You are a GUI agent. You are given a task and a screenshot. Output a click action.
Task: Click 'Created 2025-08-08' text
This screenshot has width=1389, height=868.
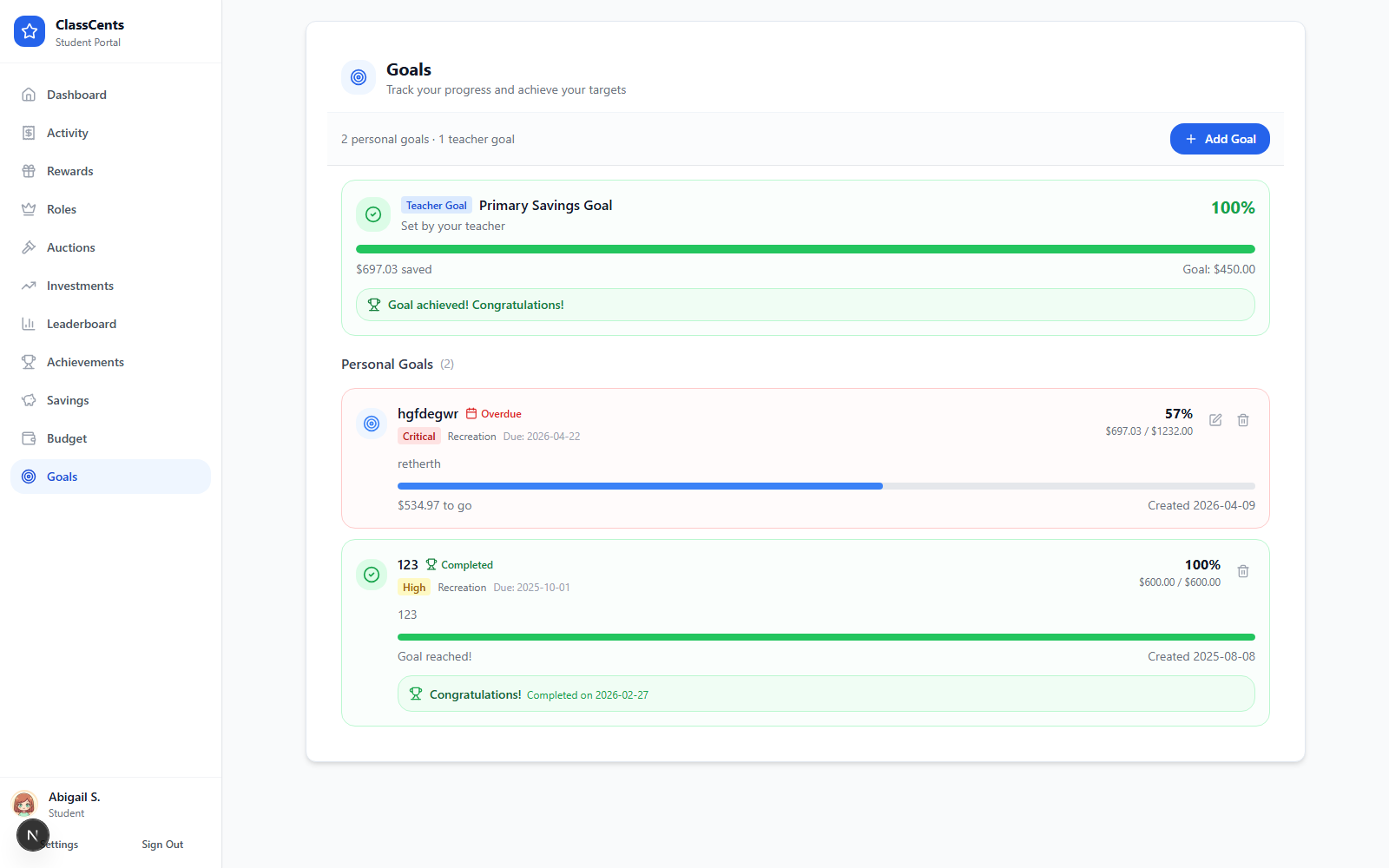1201,656
